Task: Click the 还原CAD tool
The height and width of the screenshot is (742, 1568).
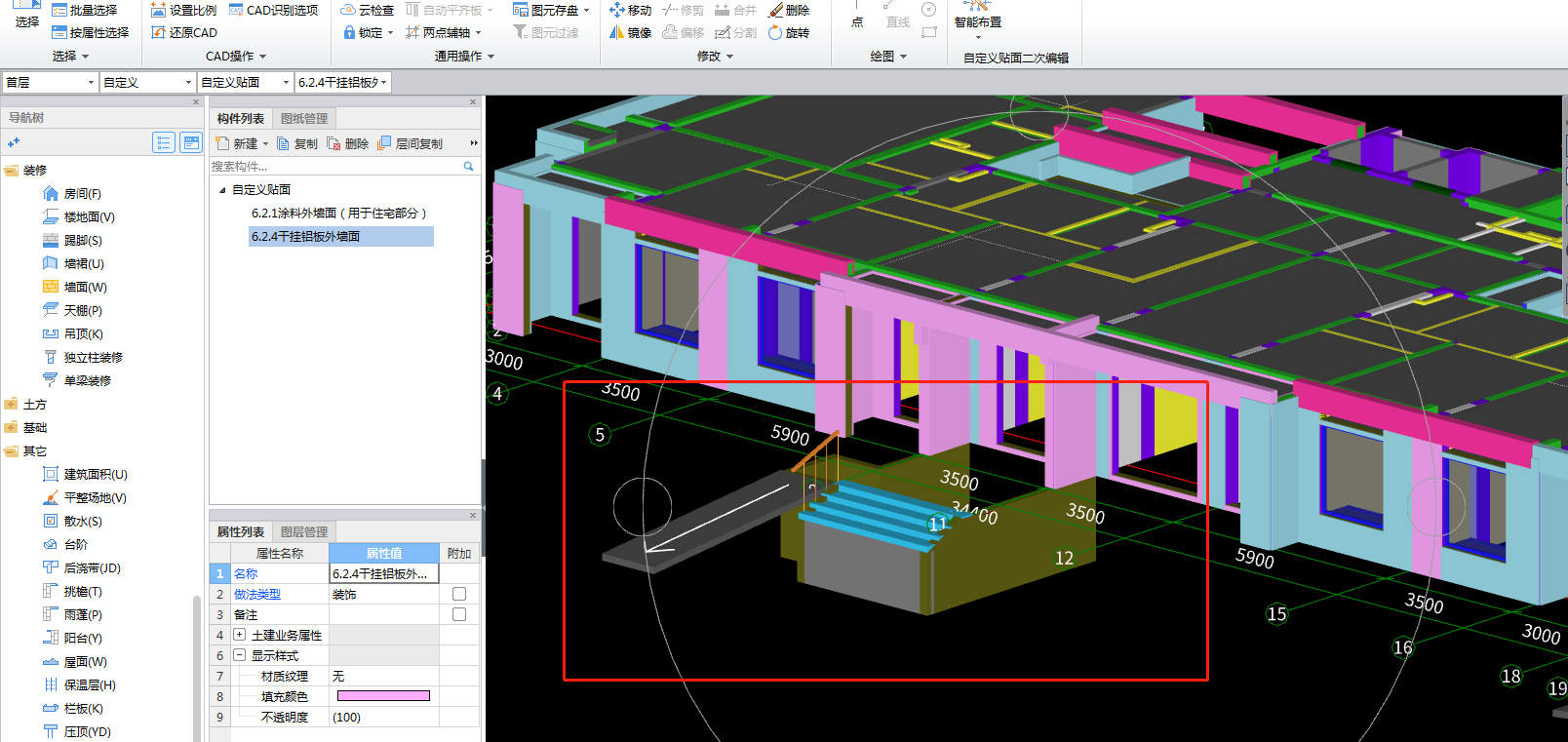Action: pos(183,32)
